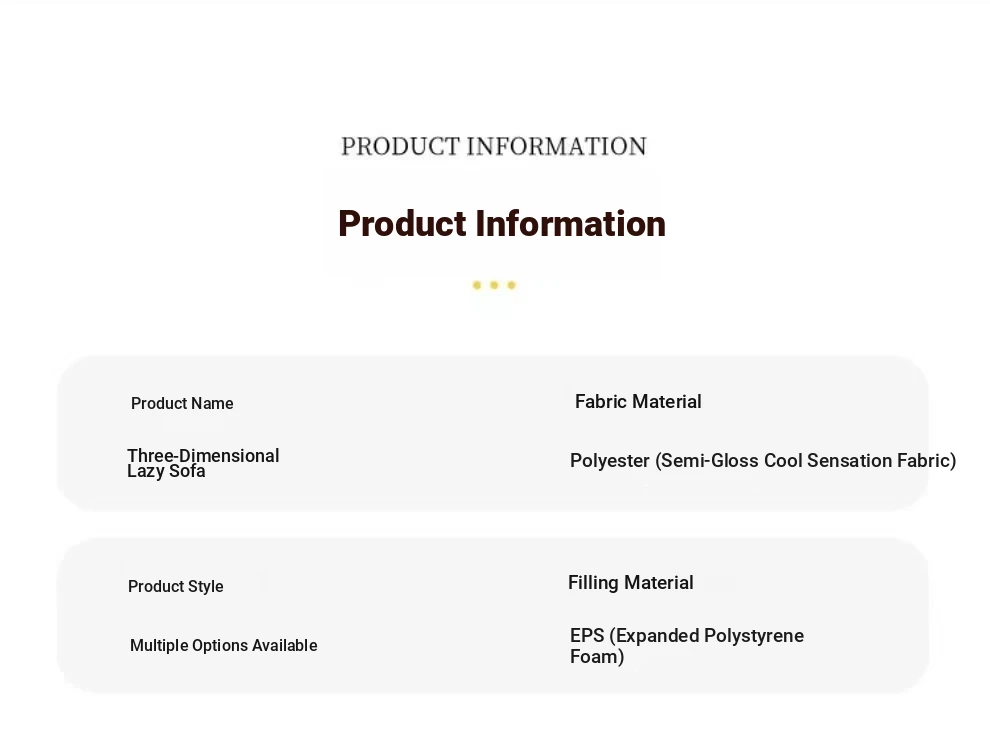The width and height of the screenshot is (990, 754).
Task: Select the Polyester Semi-Gloss Cool Sensation Fabric value
Action: point(763,461)
